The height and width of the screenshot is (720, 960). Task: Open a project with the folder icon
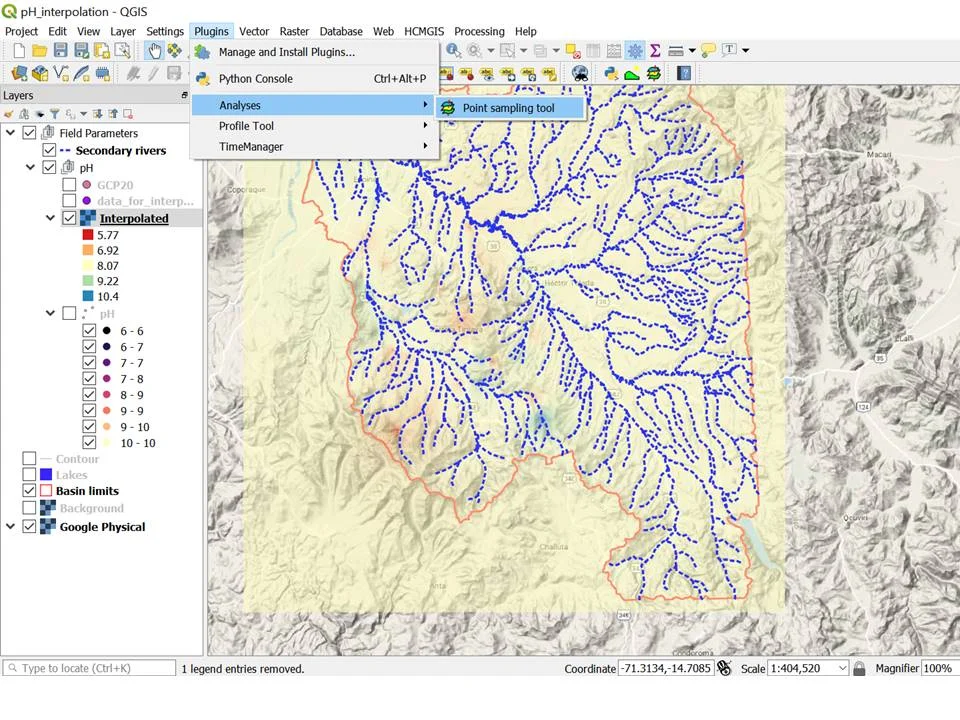39,51
